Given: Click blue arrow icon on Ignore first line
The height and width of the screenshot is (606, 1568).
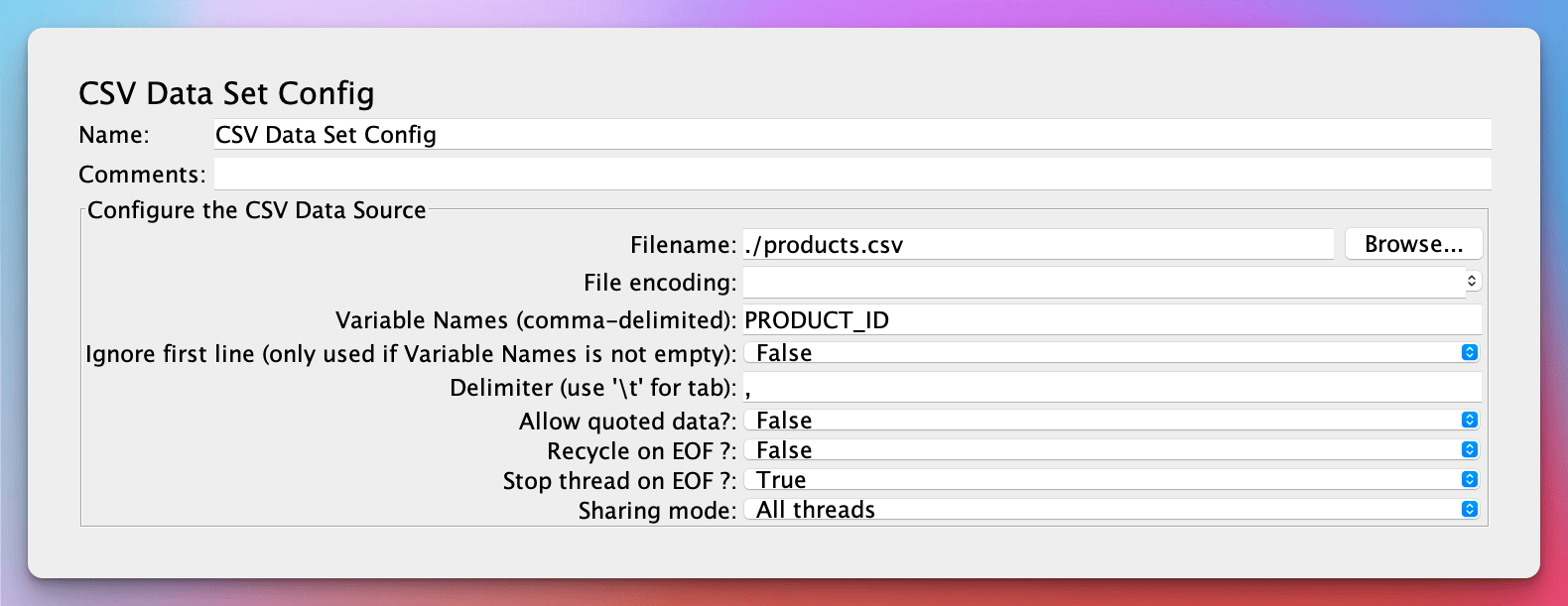Looking at the screenshot, I should click(x=1470, y=353).
